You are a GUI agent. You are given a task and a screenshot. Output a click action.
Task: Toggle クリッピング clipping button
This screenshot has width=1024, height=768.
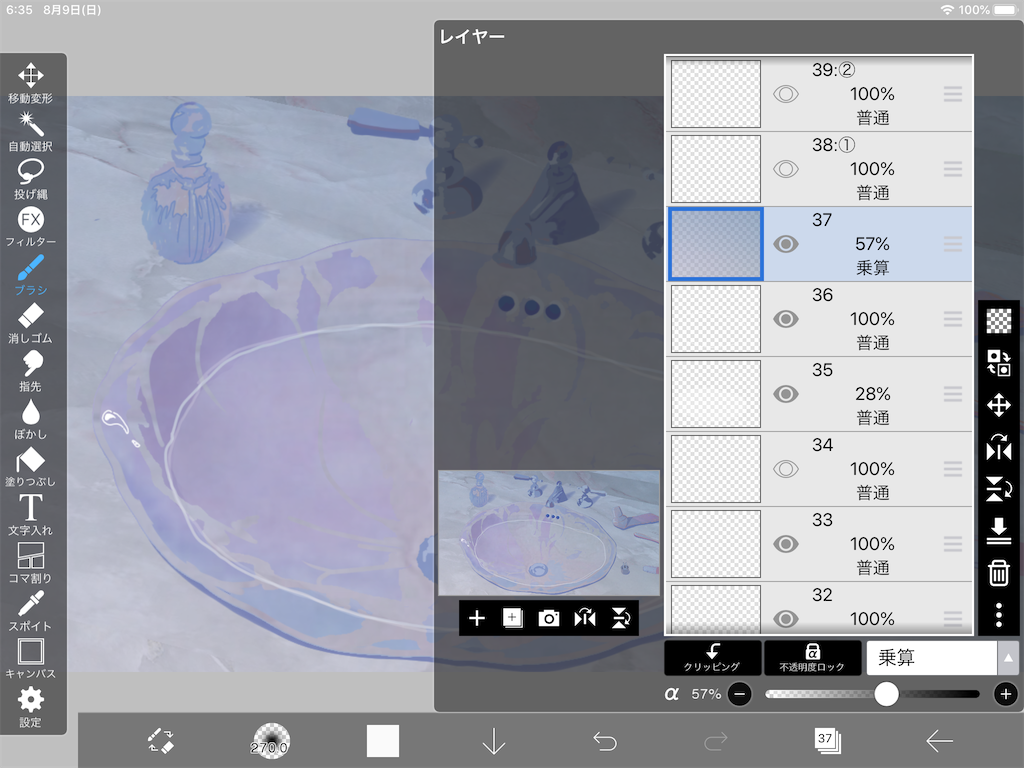click(x=712, y=658)
